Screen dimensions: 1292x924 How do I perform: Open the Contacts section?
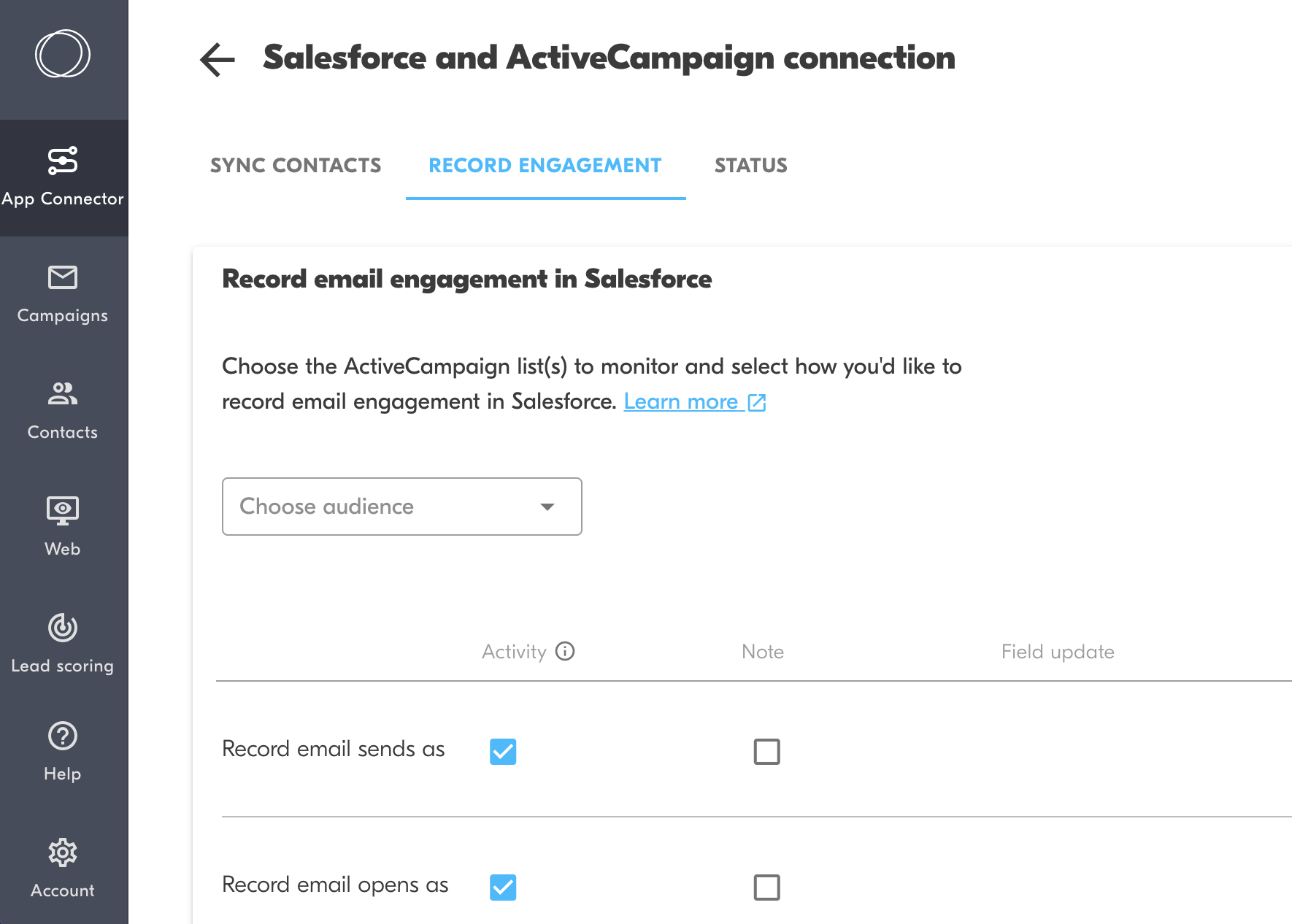coord(62,395)
